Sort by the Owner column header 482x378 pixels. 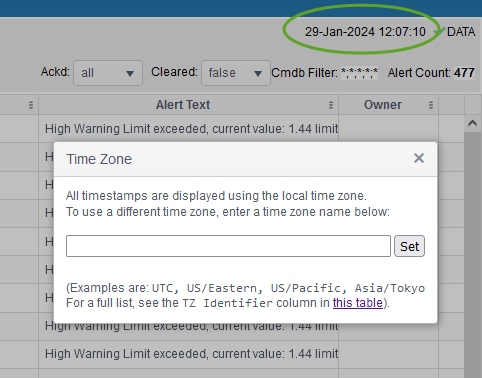(x=383, y=105)
